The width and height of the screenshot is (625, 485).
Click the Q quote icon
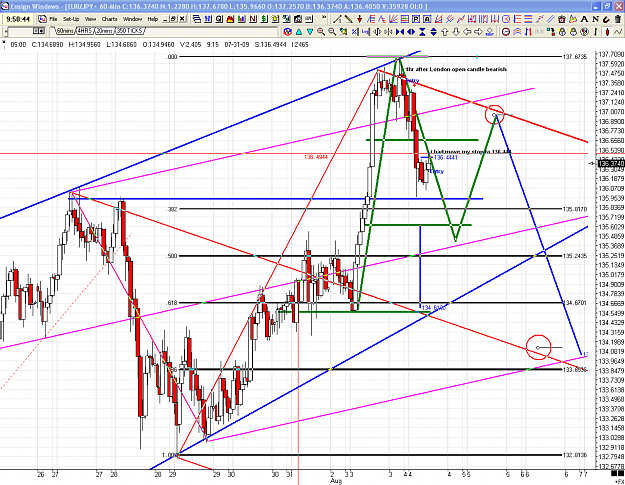click(219, 19)
